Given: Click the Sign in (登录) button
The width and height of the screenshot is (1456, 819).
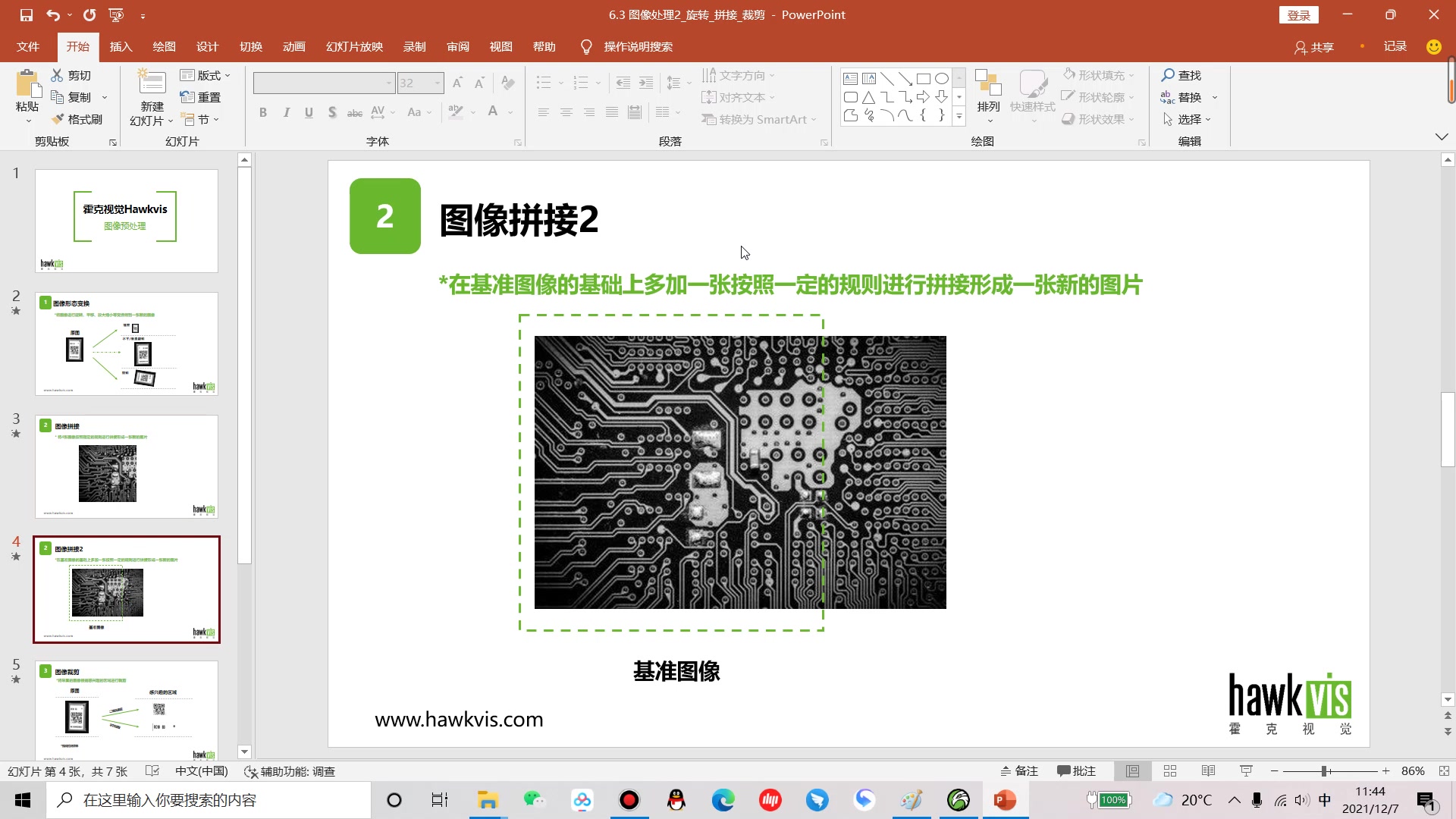Looking at the screenshot, I should pyautogui.click(x=1298, y=15).
